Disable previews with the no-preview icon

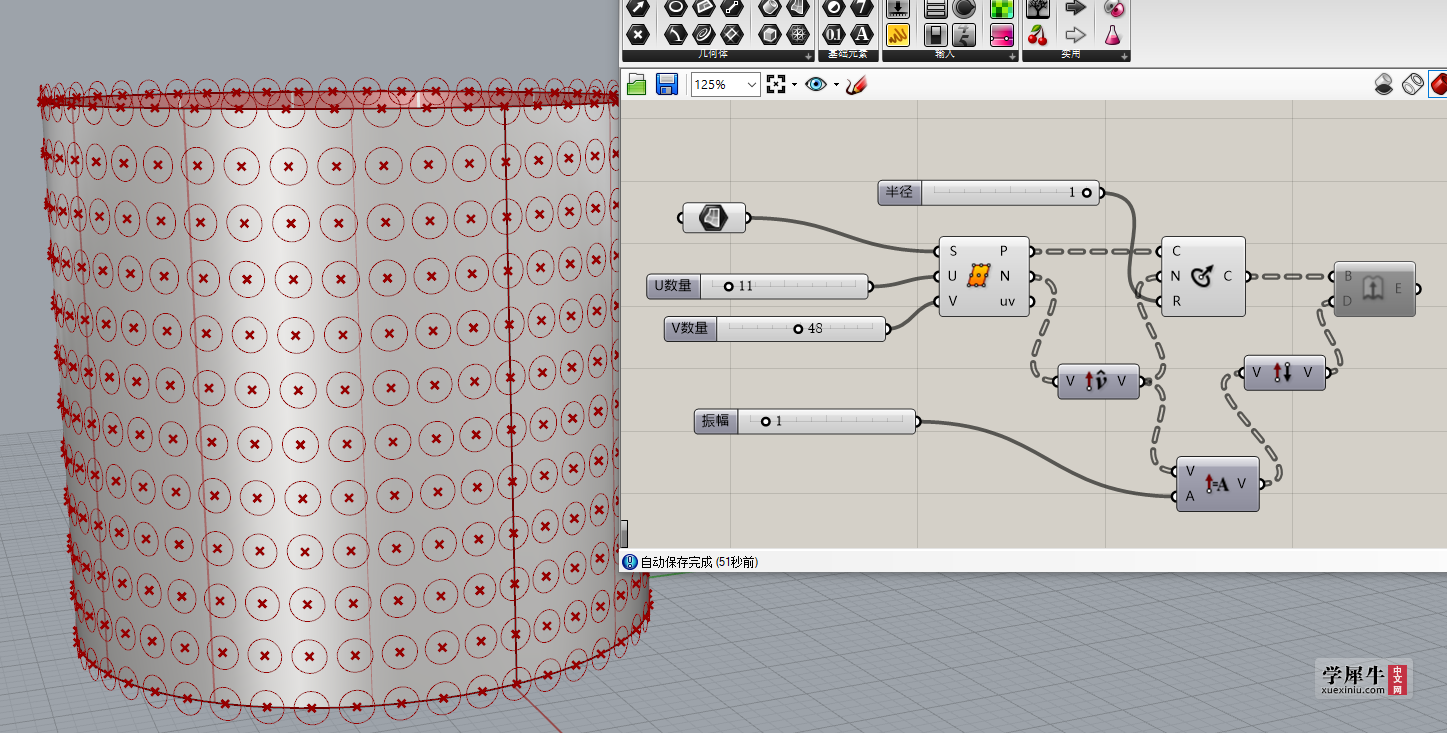(1384, 85)
